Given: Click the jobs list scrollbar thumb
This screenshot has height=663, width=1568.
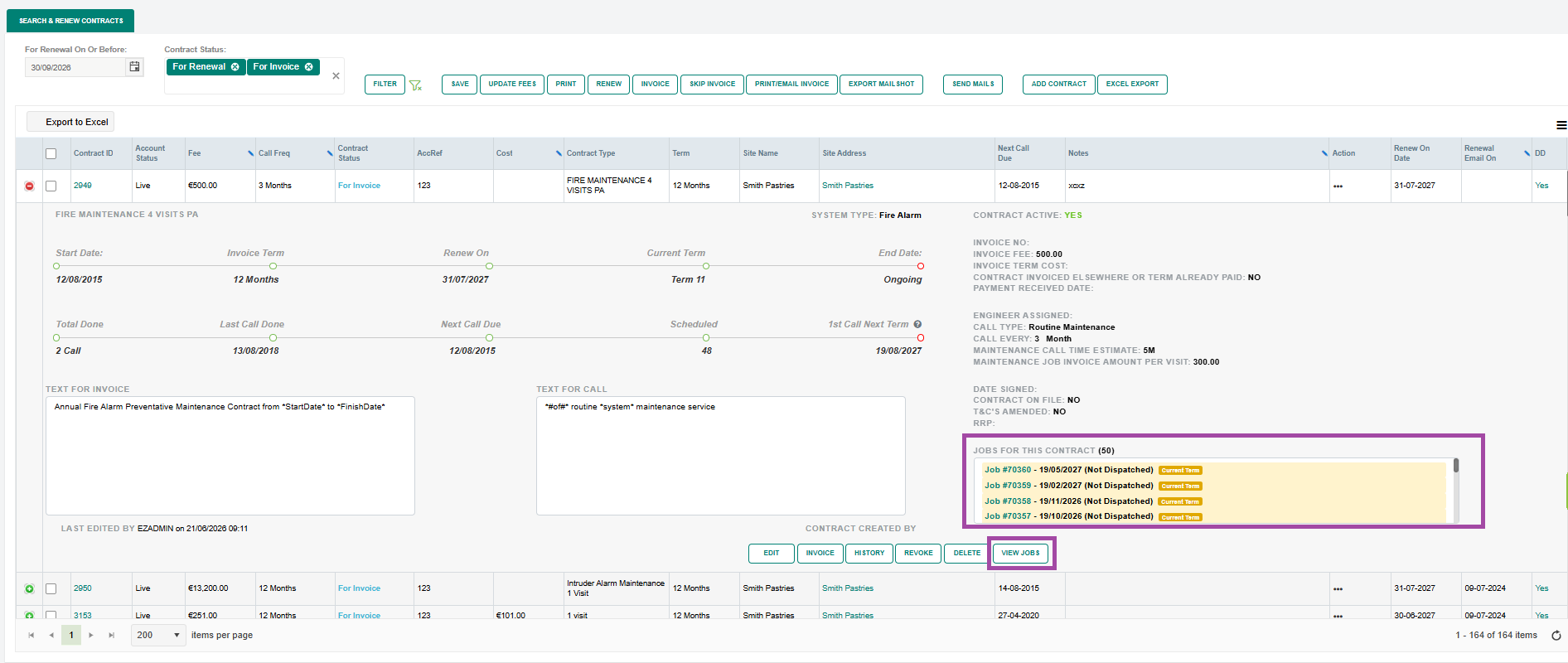Looking at the screenshot, I should 1456,466.
